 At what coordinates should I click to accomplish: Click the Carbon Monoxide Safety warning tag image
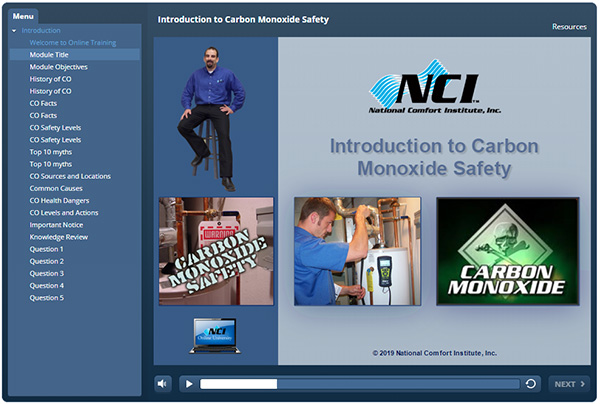tap(216, 251)
